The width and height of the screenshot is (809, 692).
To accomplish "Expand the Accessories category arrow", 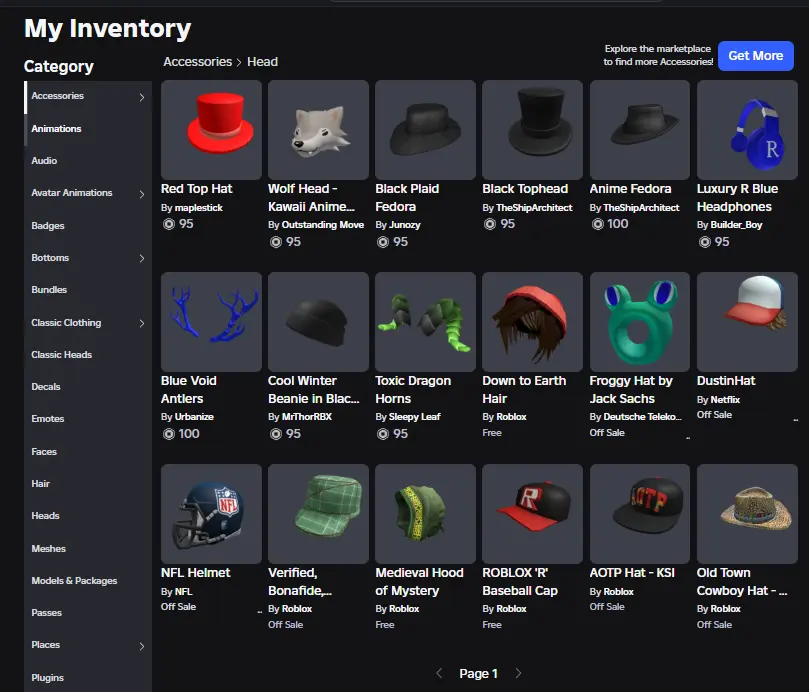I will tap(141, 97).
